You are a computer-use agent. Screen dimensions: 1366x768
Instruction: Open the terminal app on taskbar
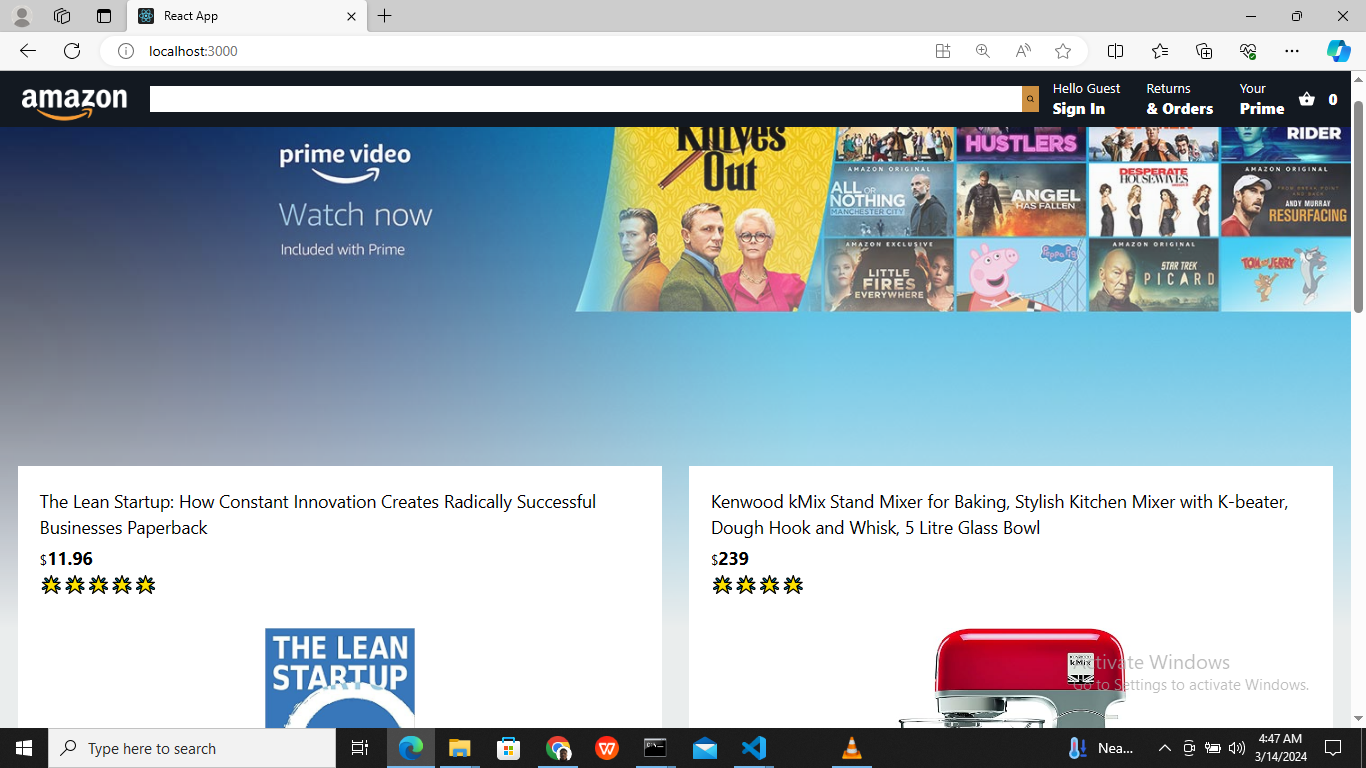656,748
